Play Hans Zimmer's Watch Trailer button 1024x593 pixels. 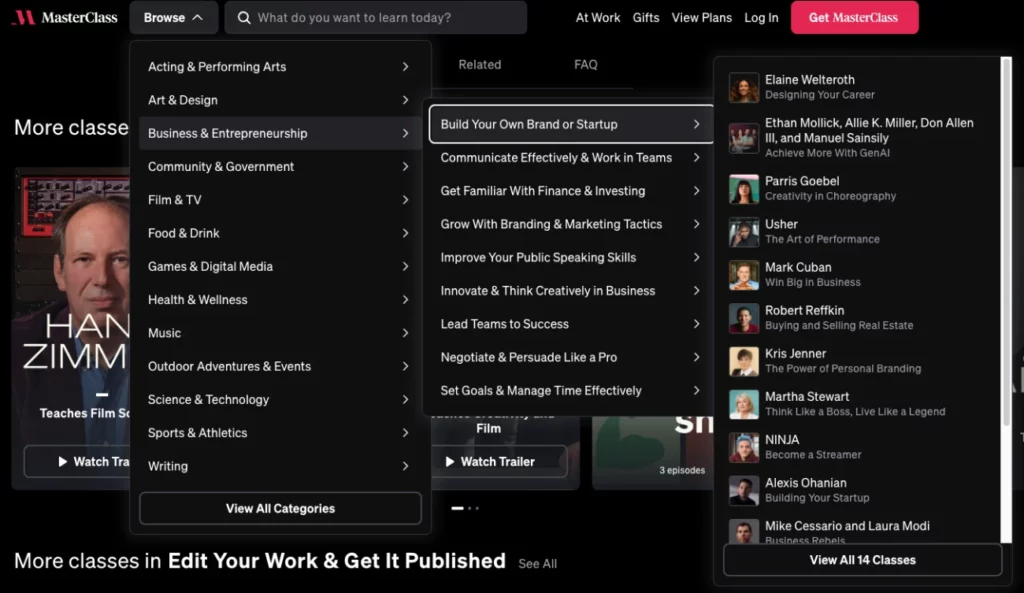(x=77, y=462)
